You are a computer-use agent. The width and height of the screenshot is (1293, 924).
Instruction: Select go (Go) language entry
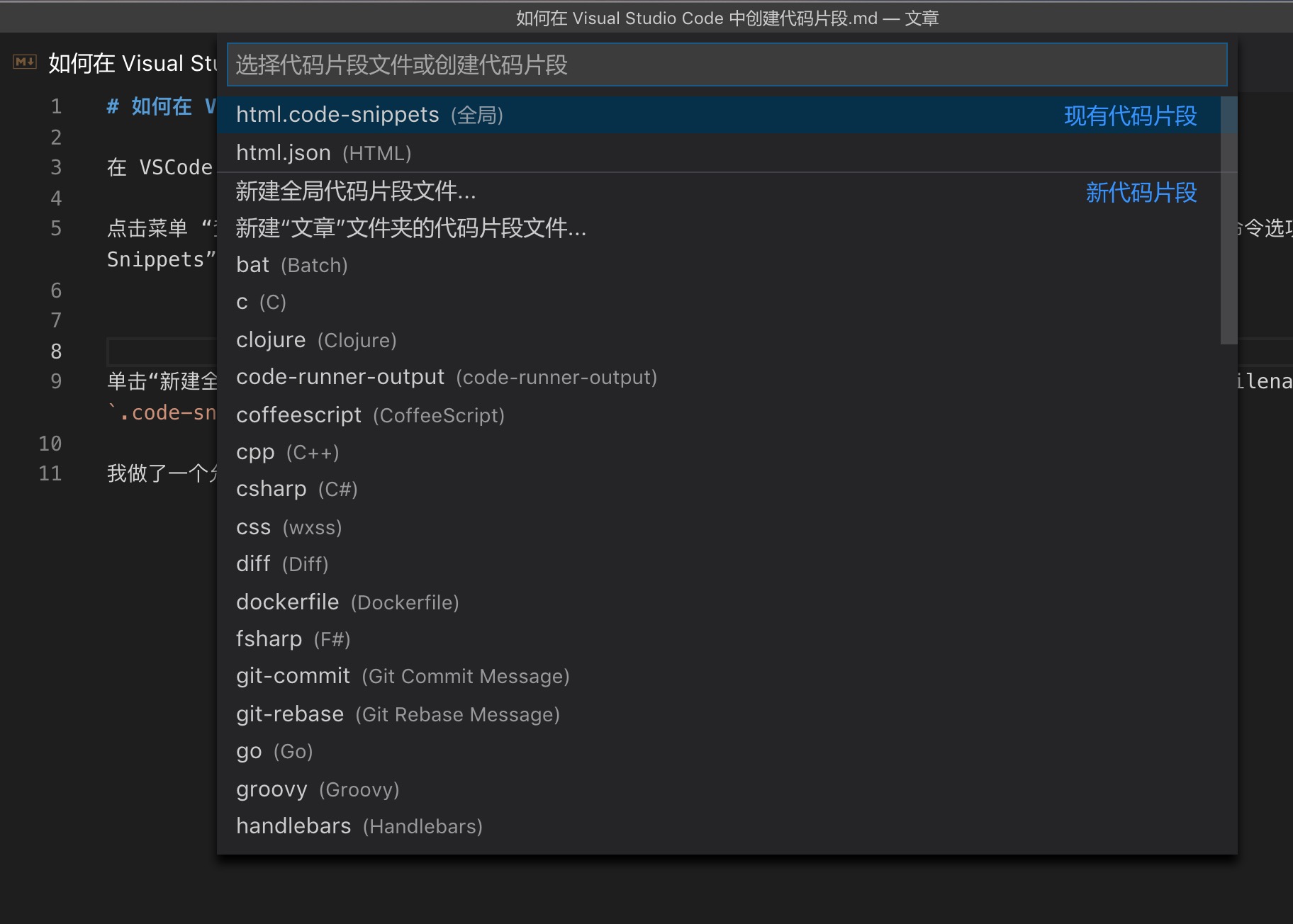pos(274,751)
